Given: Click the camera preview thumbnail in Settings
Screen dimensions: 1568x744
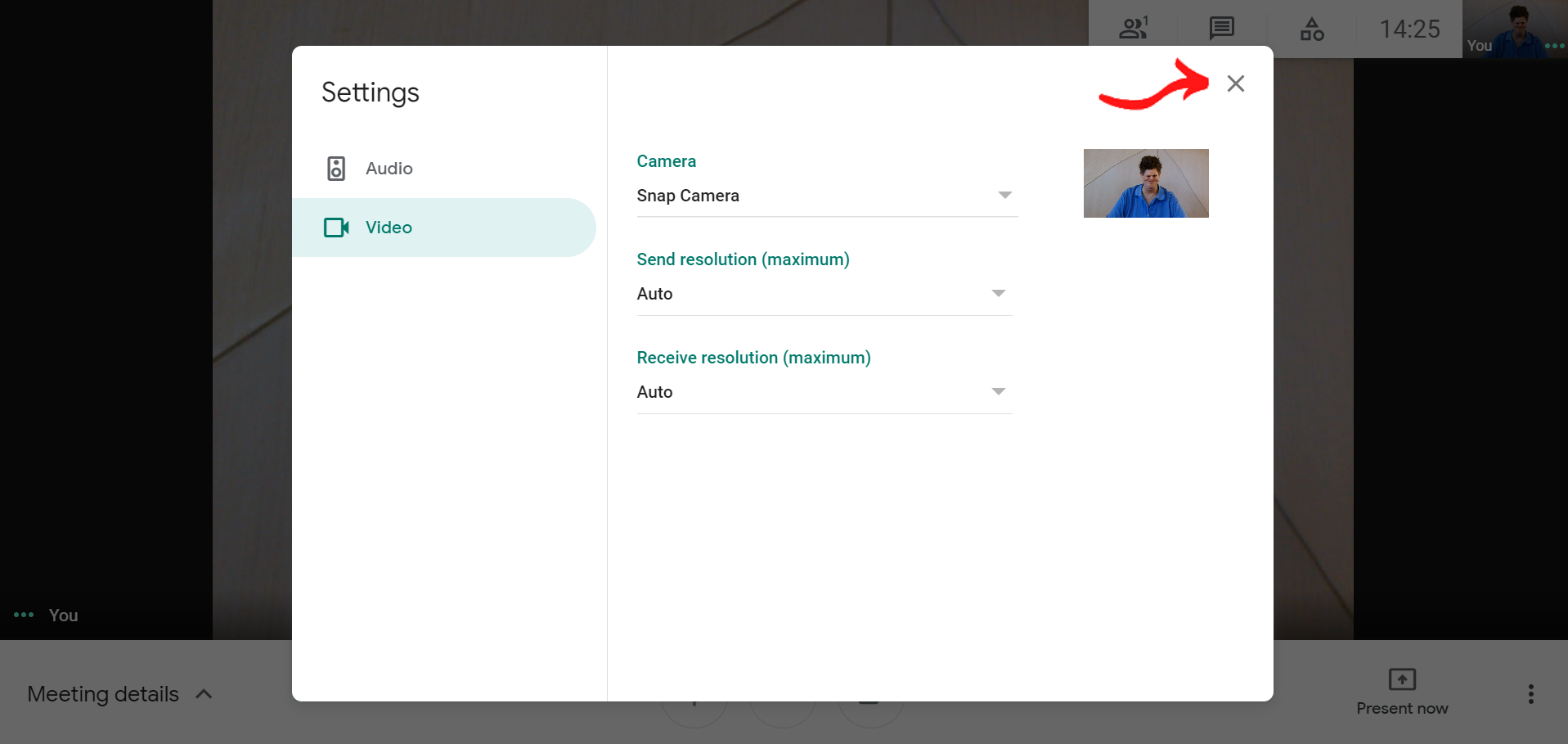Looking at the screenshot, I should click(x=1145, y=183).
